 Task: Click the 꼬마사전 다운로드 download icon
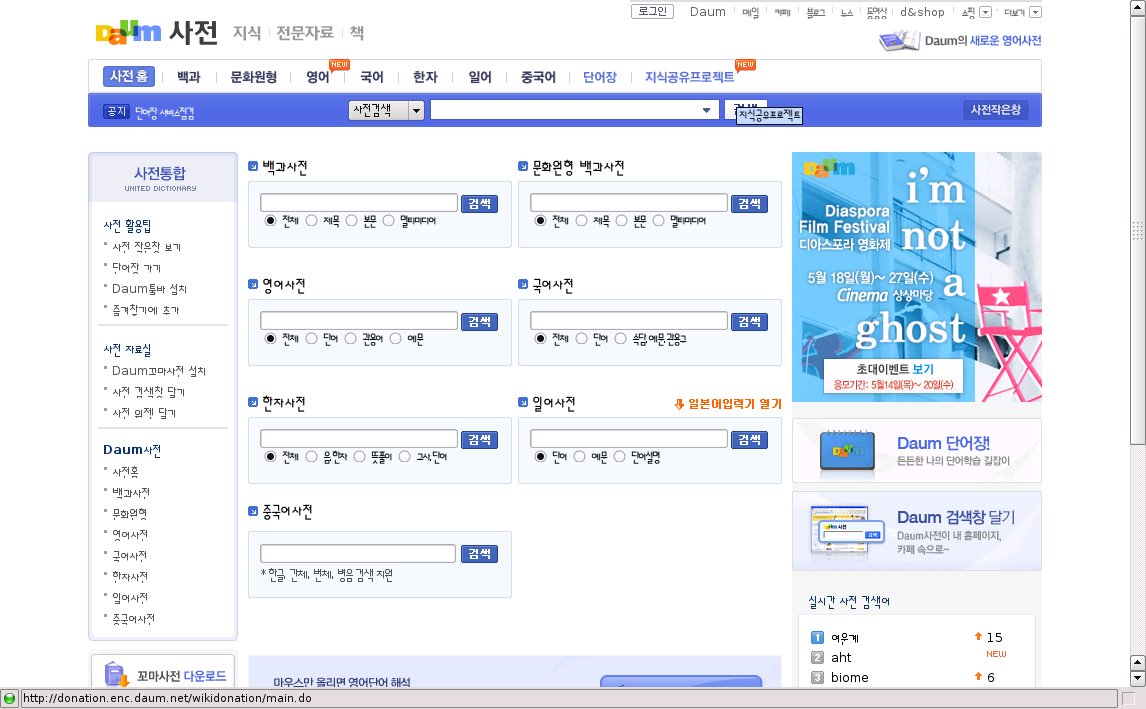click(117, 674)
